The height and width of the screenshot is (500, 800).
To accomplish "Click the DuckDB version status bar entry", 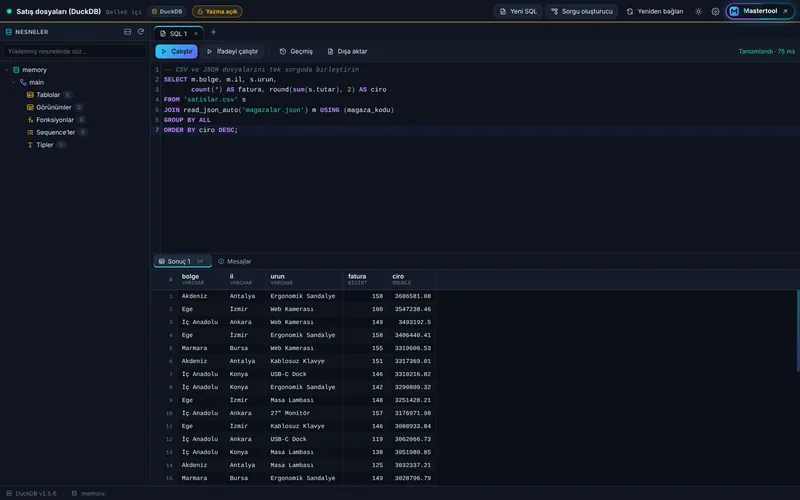I will (32, 493).
